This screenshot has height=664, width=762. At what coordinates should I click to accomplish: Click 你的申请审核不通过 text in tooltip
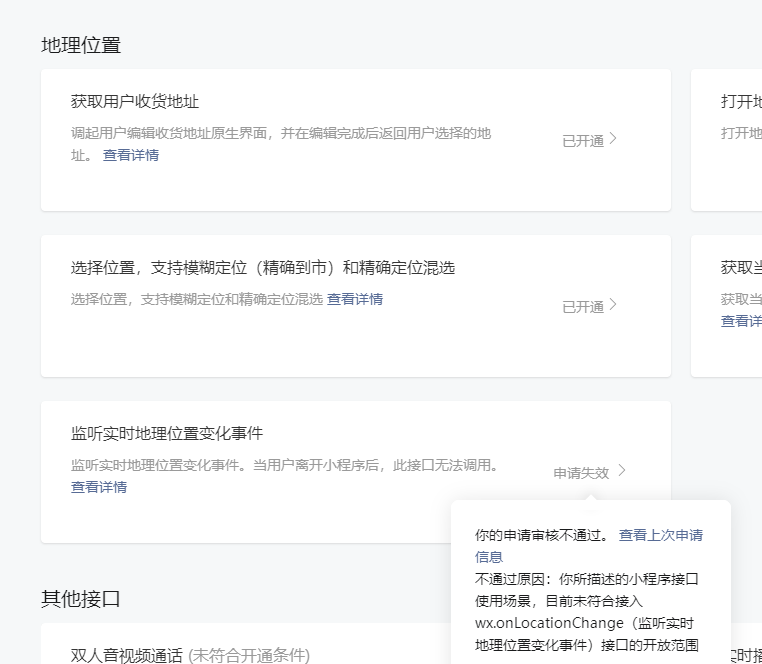click(541, 535)
